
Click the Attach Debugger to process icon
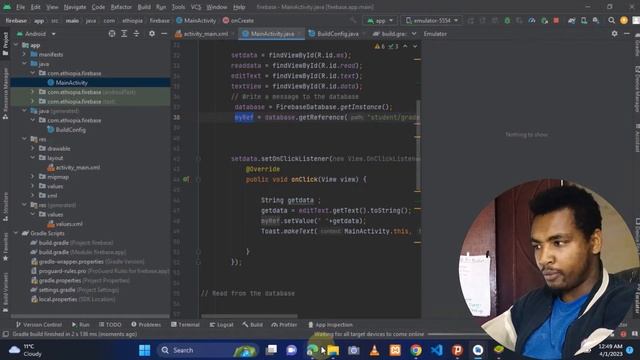(x=544, y=20)
